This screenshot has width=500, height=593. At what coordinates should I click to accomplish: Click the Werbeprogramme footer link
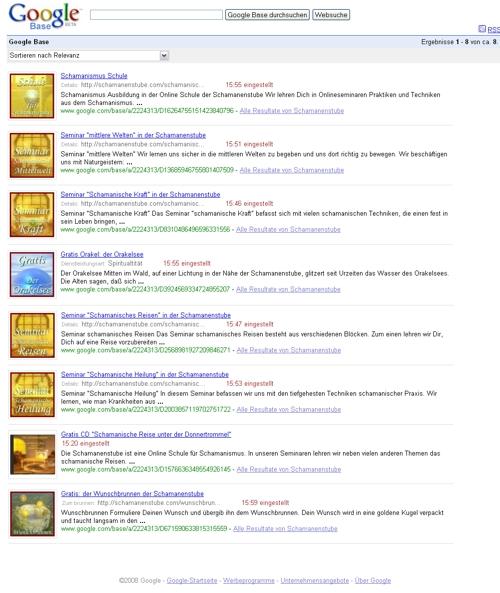[x=248, y=580]
